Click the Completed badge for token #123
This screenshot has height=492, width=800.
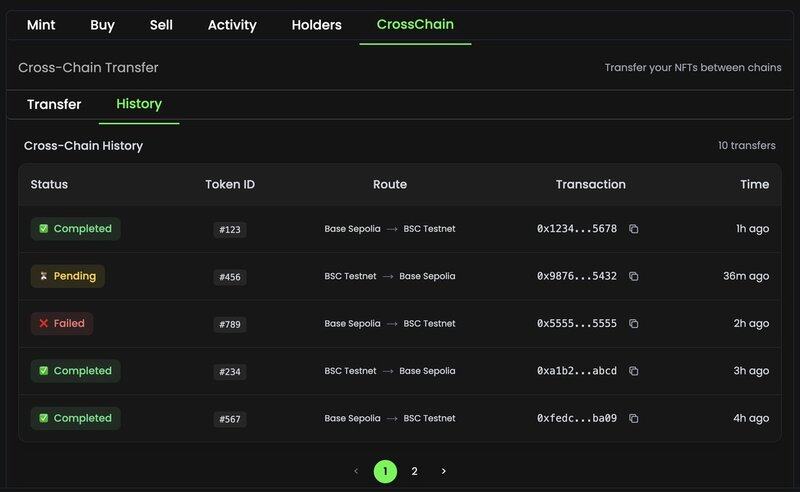pos(76,229)
